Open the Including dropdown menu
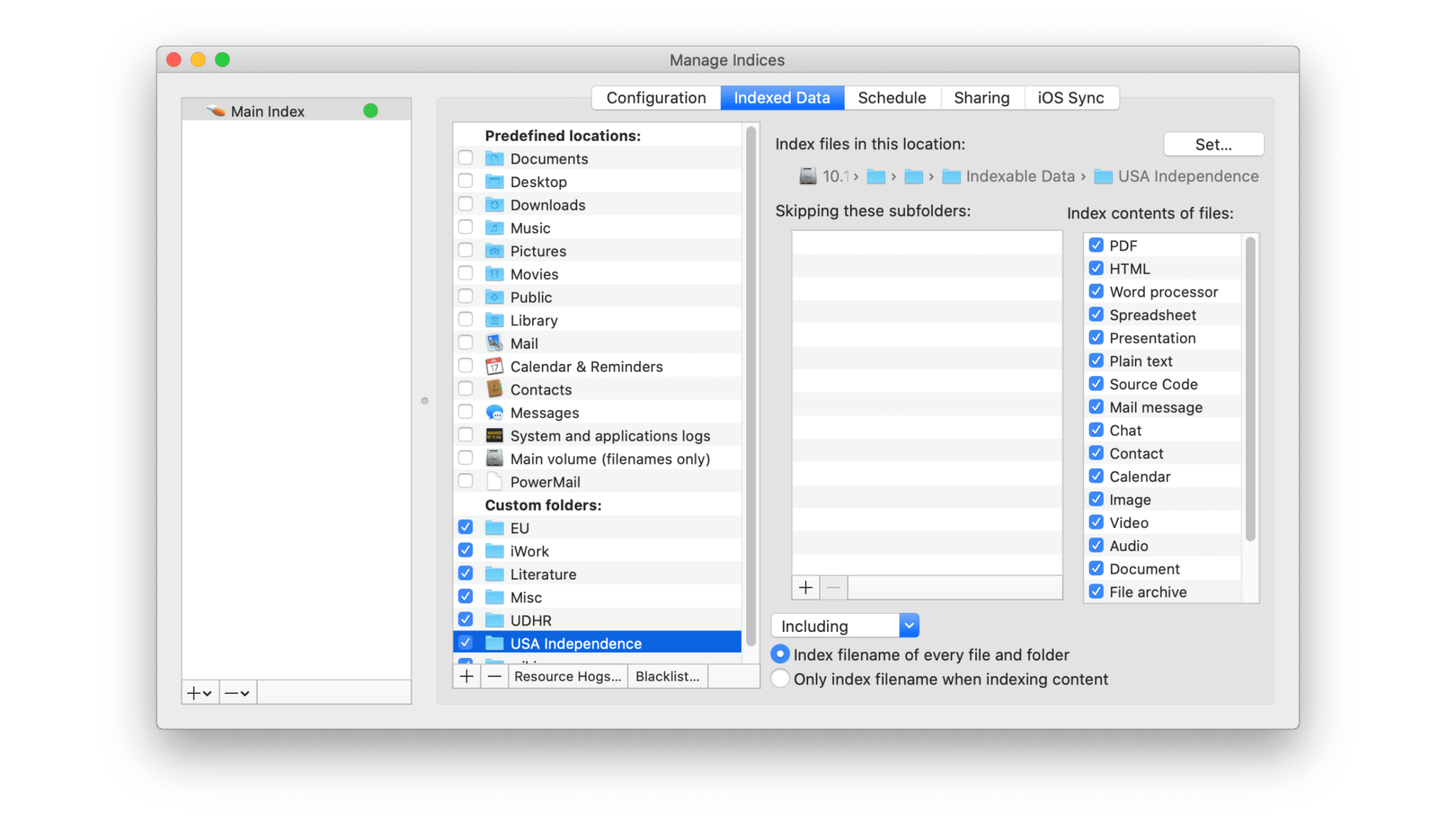 pos(845,626)
